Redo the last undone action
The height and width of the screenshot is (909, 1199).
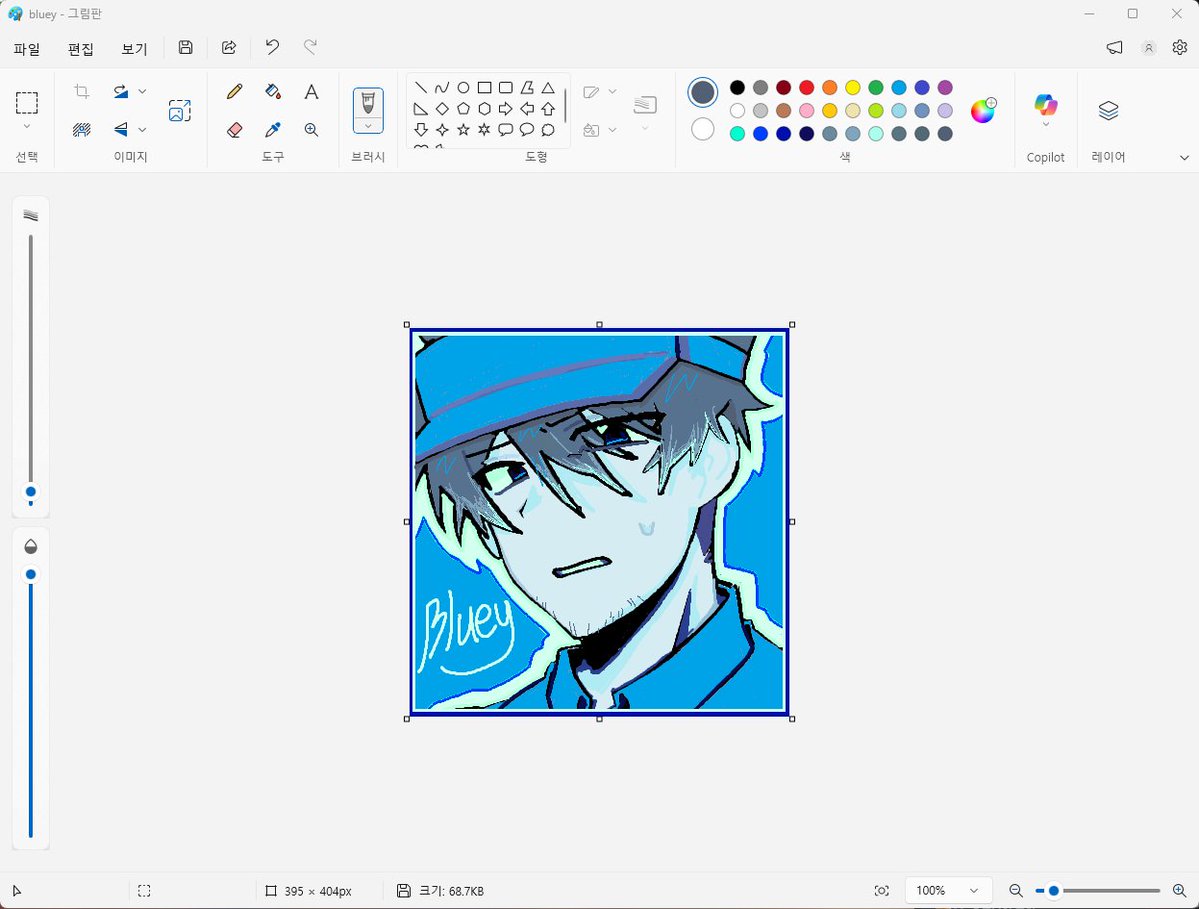[310, 47]
